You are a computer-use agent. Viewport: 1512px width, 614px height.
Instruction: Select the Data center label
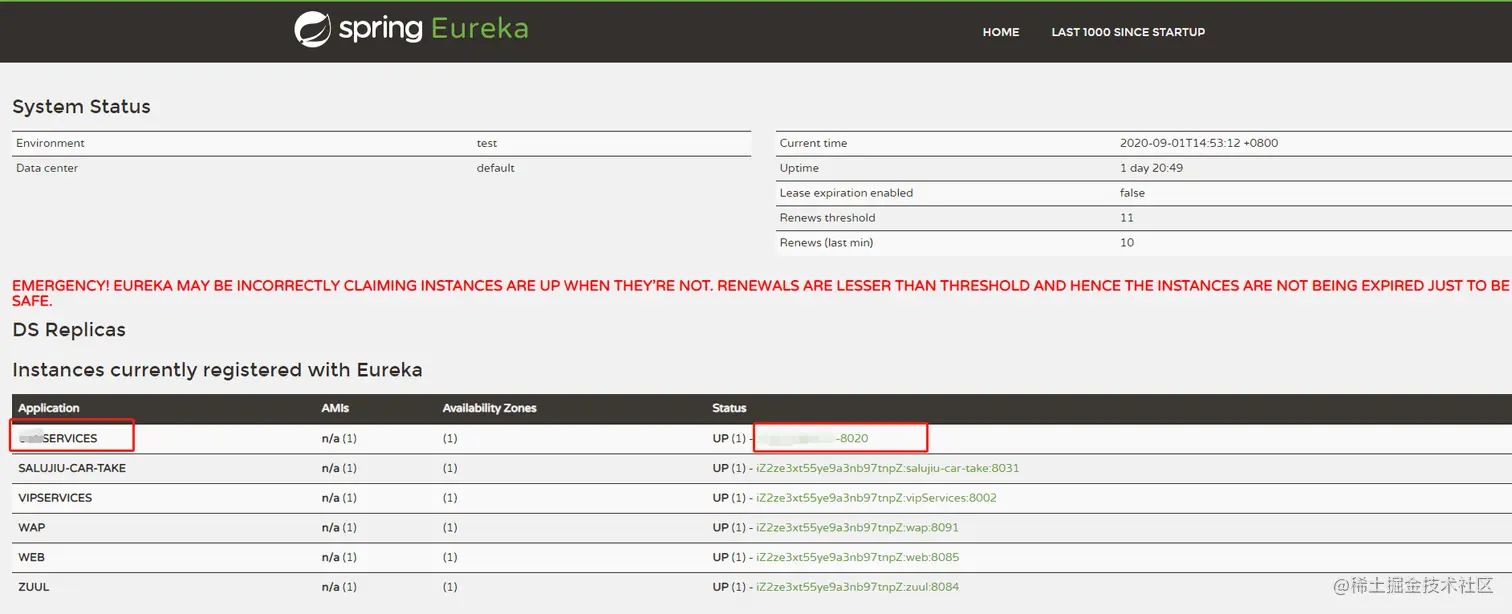[x=47, y=168]
